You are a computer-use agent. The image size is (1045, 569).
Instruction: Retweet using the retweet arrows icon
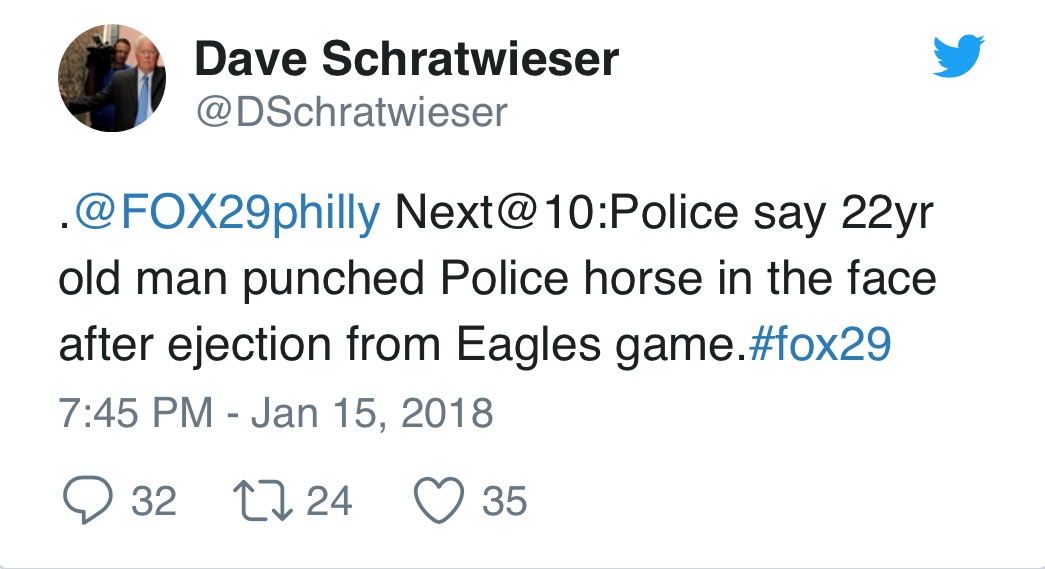pyautogui.click(x=262, y=500)
